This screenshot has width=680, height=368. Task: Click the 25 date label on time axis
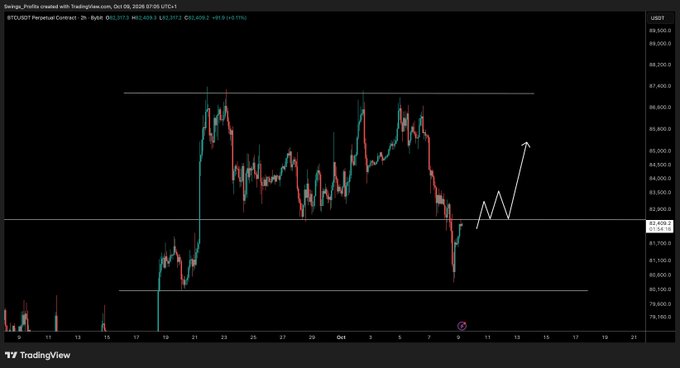tap(253, 337)
